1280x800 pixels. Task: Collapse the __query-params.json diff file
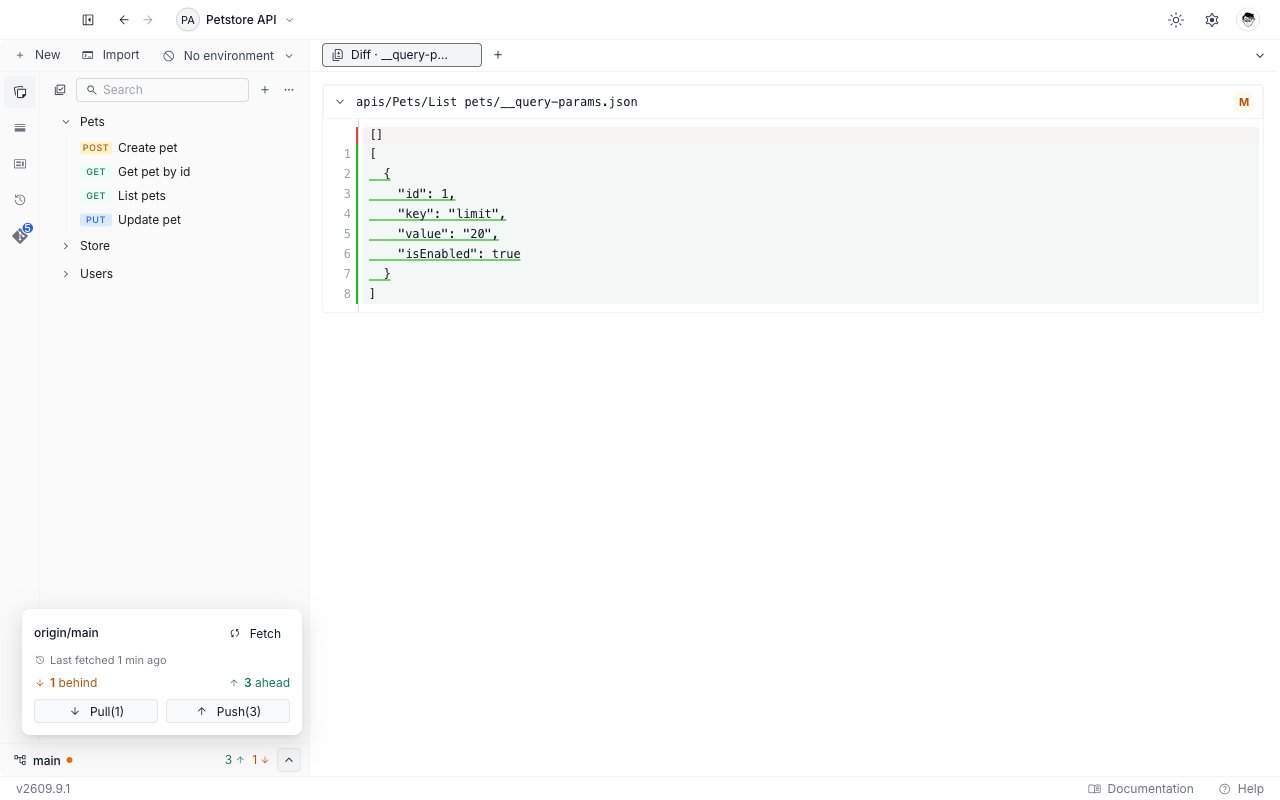pos(340,102)
